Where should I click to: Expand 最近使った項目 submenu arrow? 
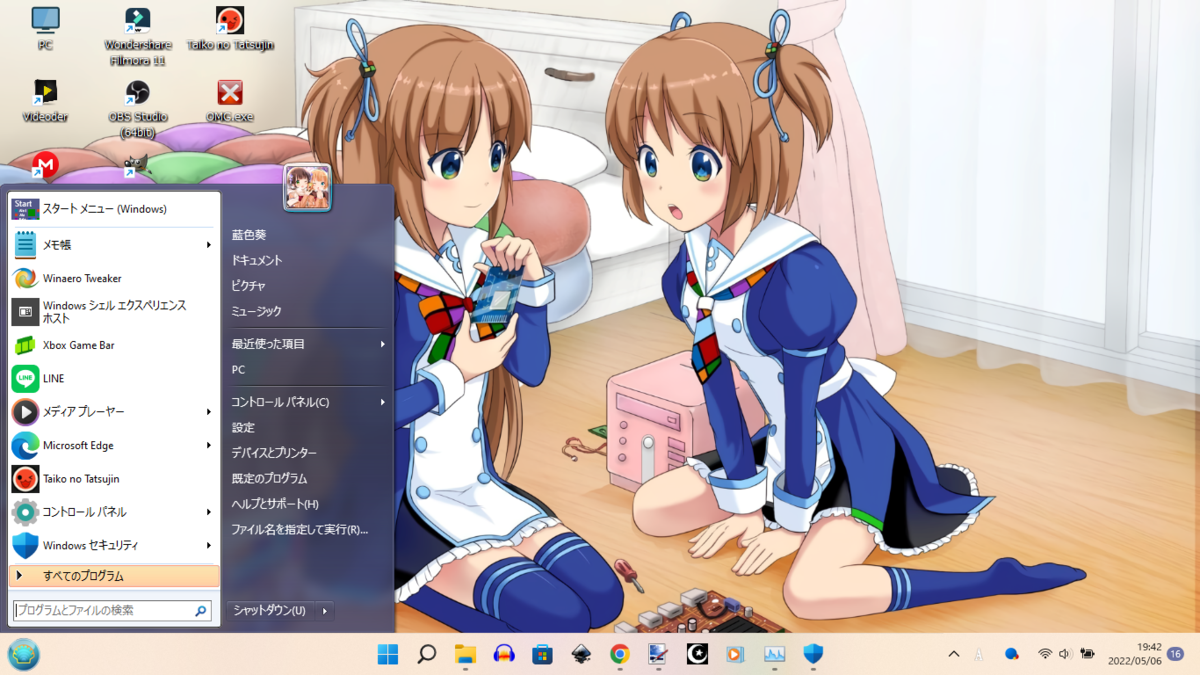point(382,344)
